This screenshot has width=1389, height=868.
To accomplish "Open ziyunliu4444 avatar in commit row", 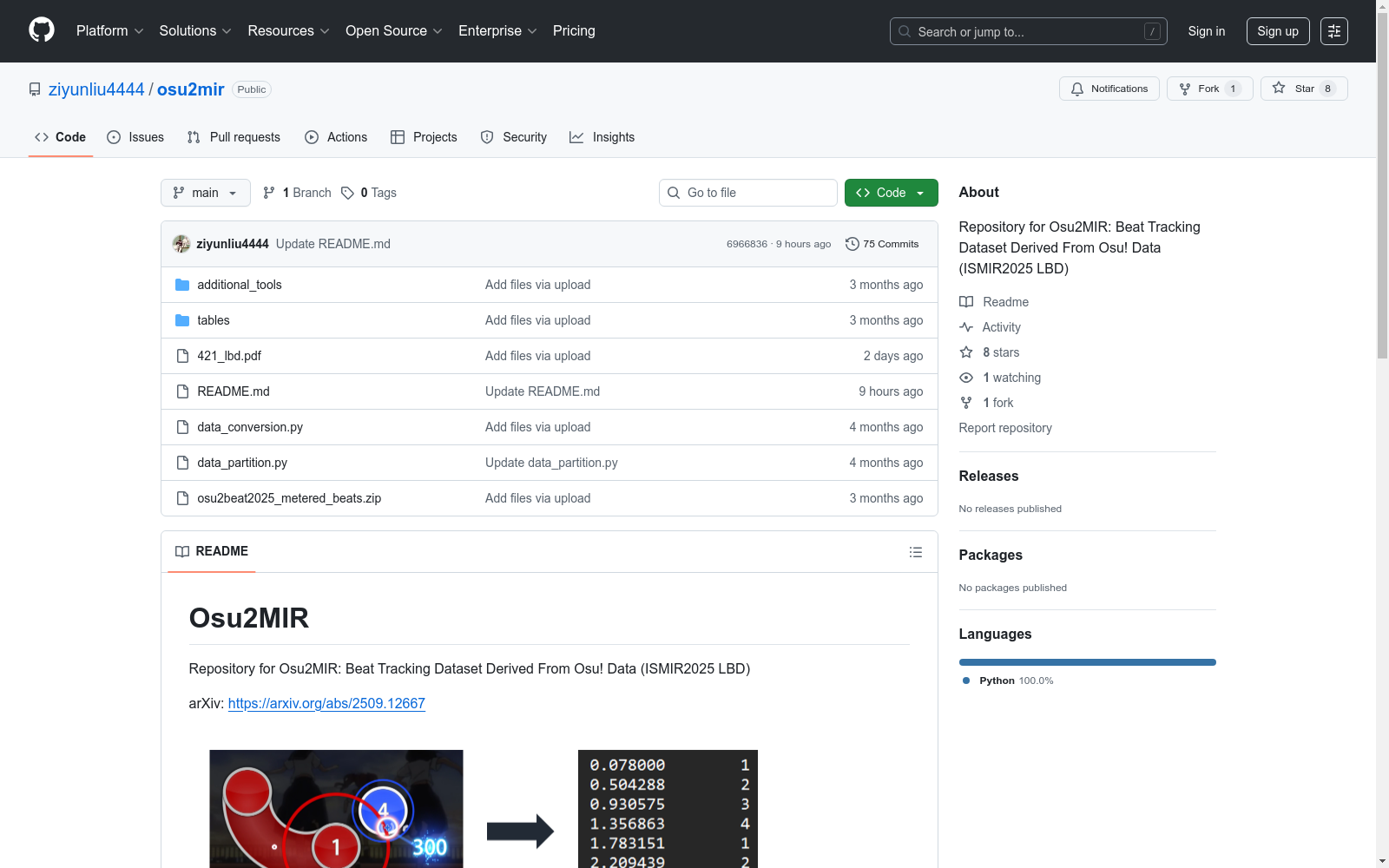I will coord(181,244).
